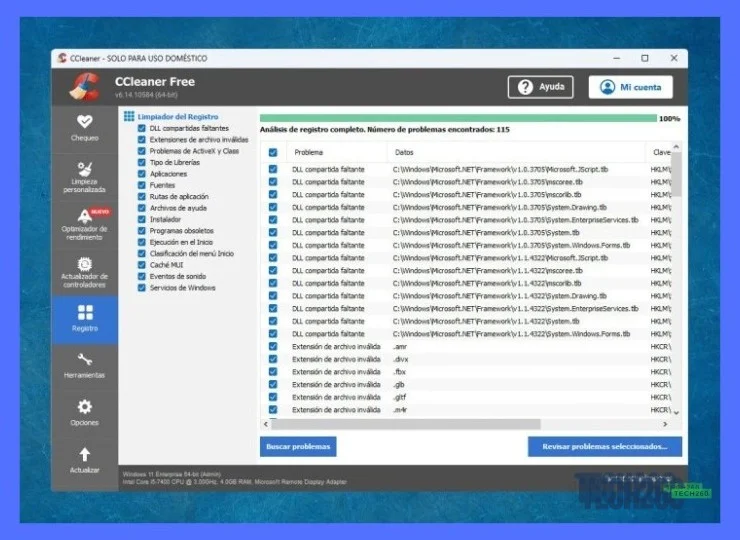
Task: Uncheck the .divx invalid extension row
Action: (x=273, y=359)
